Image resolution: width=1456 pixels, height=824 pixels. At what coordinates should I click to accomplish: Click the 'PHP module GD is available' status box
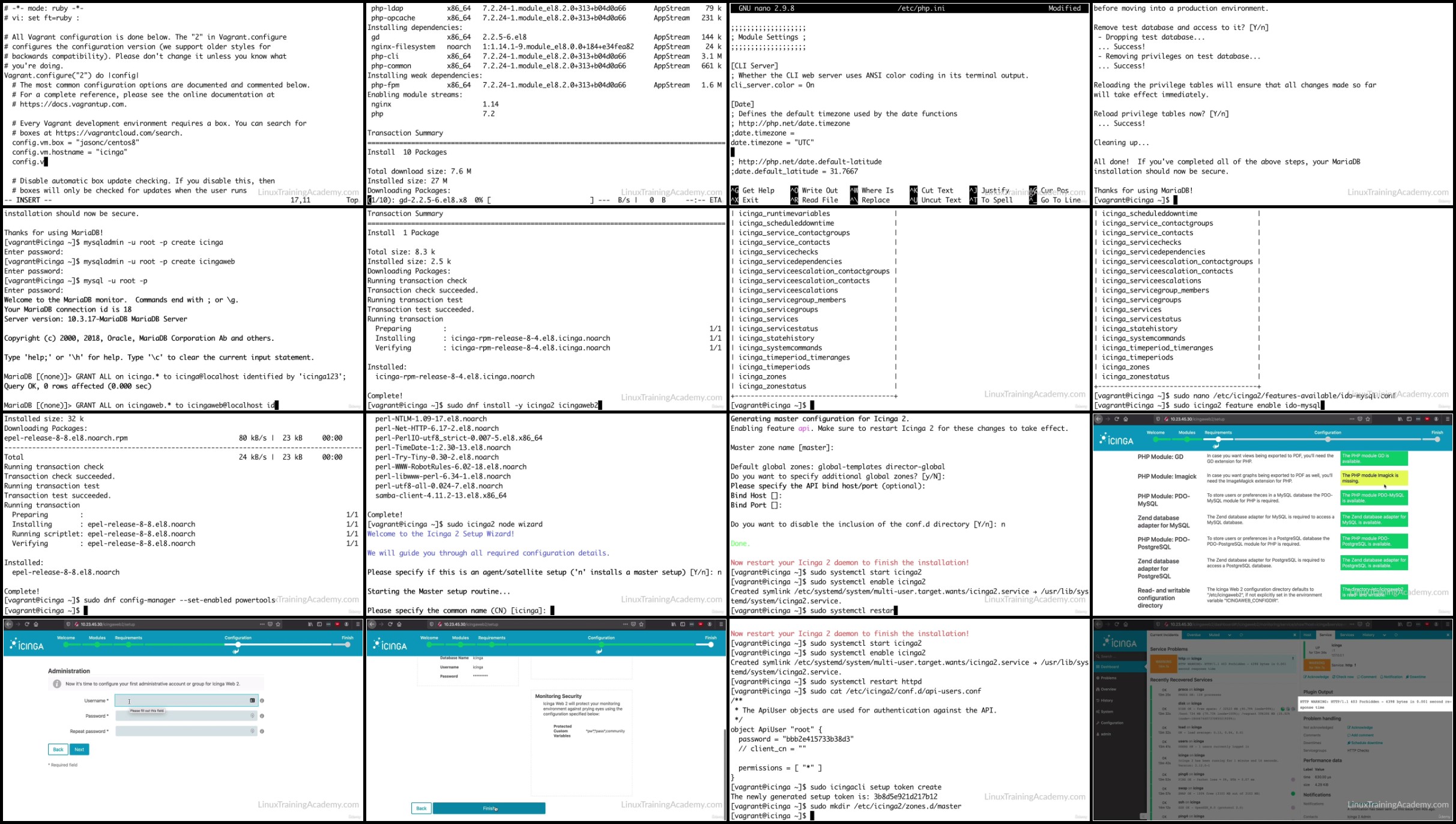(x=1374, y=458)
